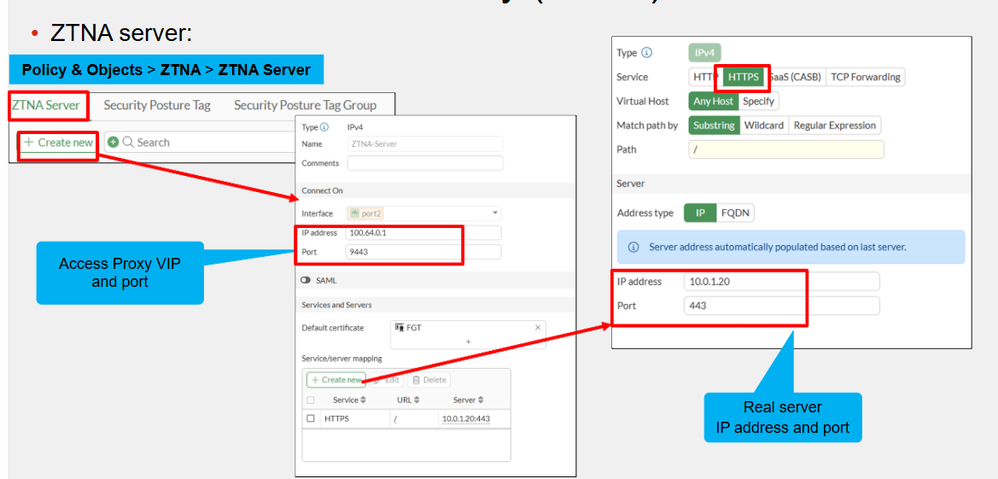This screenshot has width=998, height=479.
Task: Sort mapping table by URL column
Action: [408, 400]
